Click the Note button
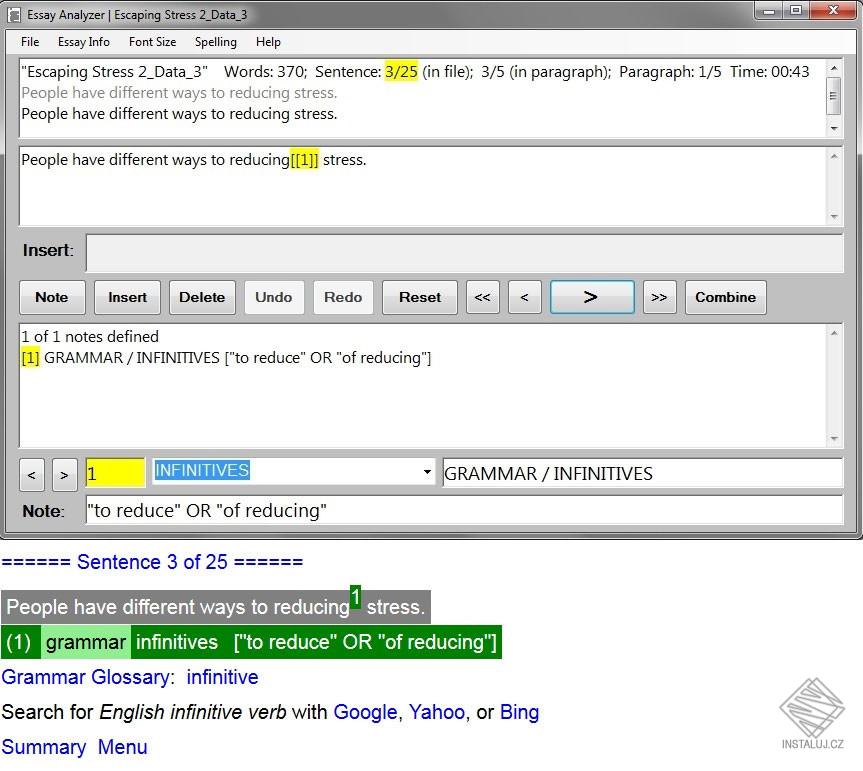The height and width of the screenshot is (771, 863). pos(51,297)
